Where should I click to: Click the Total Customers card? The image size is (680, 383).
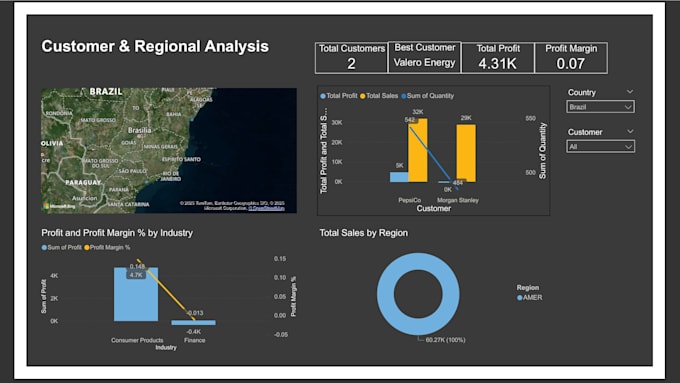pos(351,58)
